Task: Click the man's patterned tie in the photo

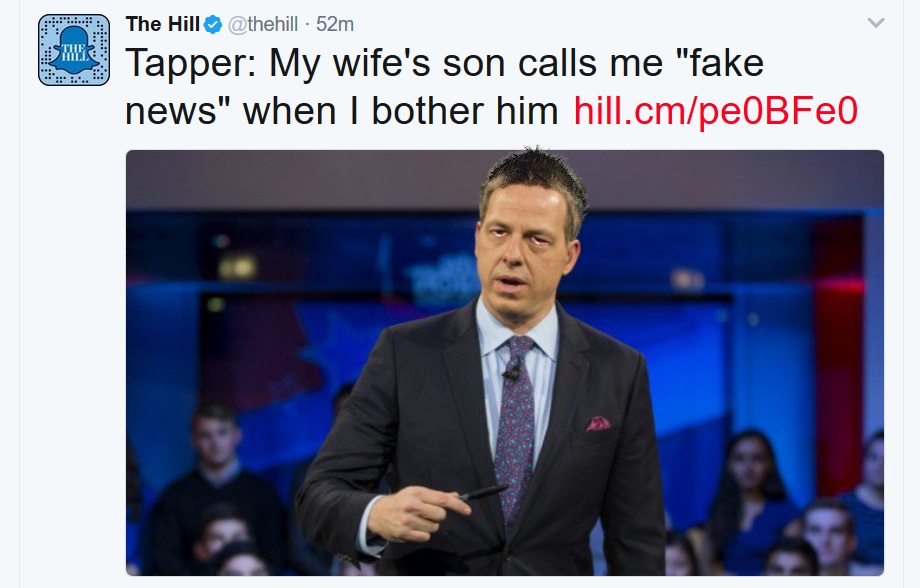Action: (516, 420)
